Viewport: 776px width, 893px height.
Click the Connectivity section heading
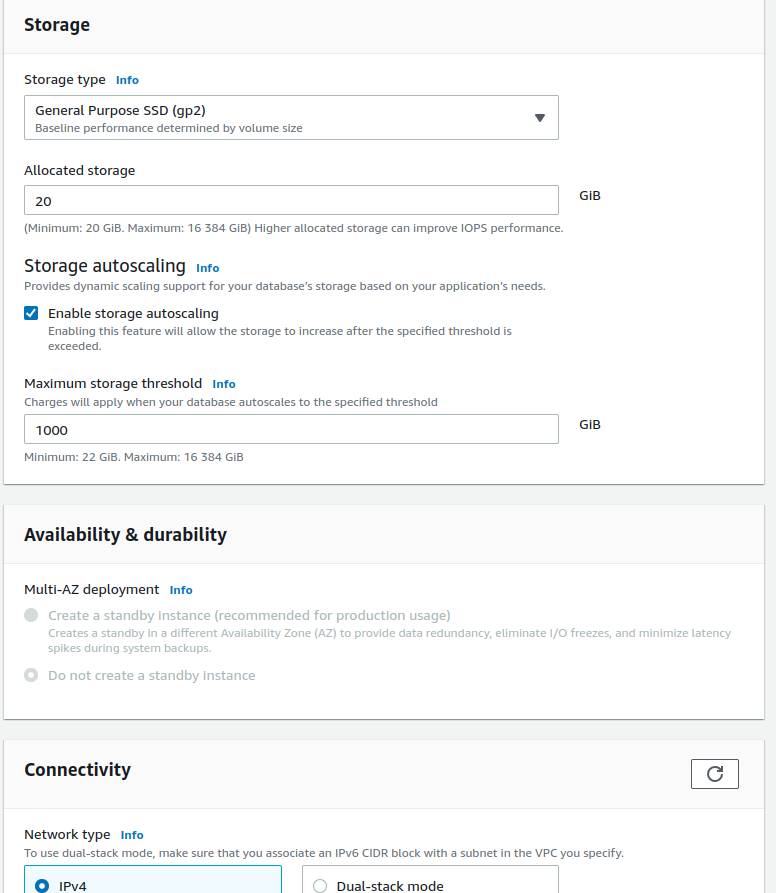point(77,770)
